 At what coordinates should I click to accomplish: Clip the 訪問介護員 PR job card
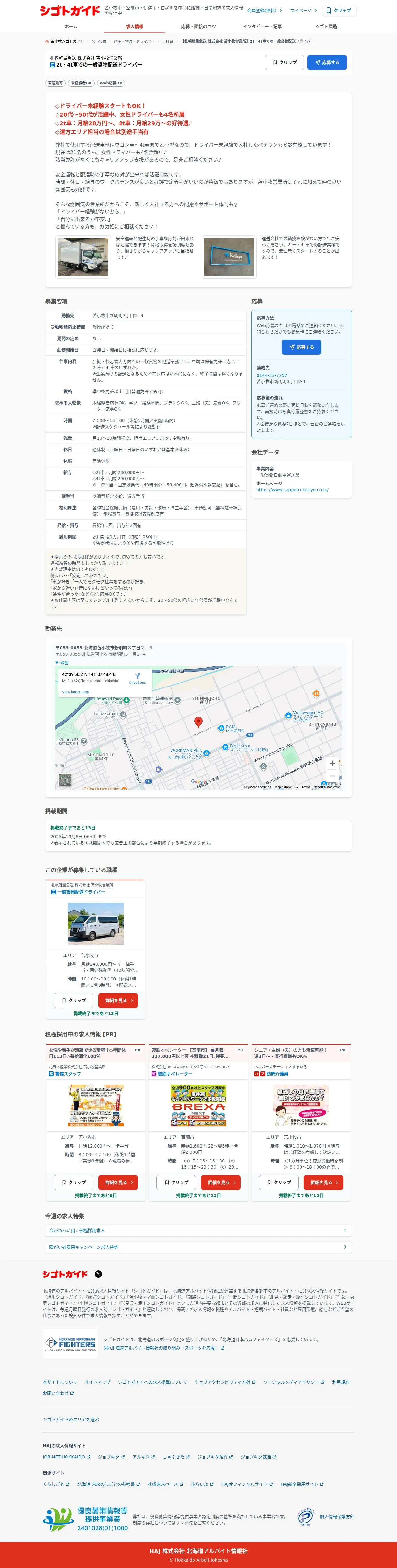pyautogui.click(x=279, y=1182)
